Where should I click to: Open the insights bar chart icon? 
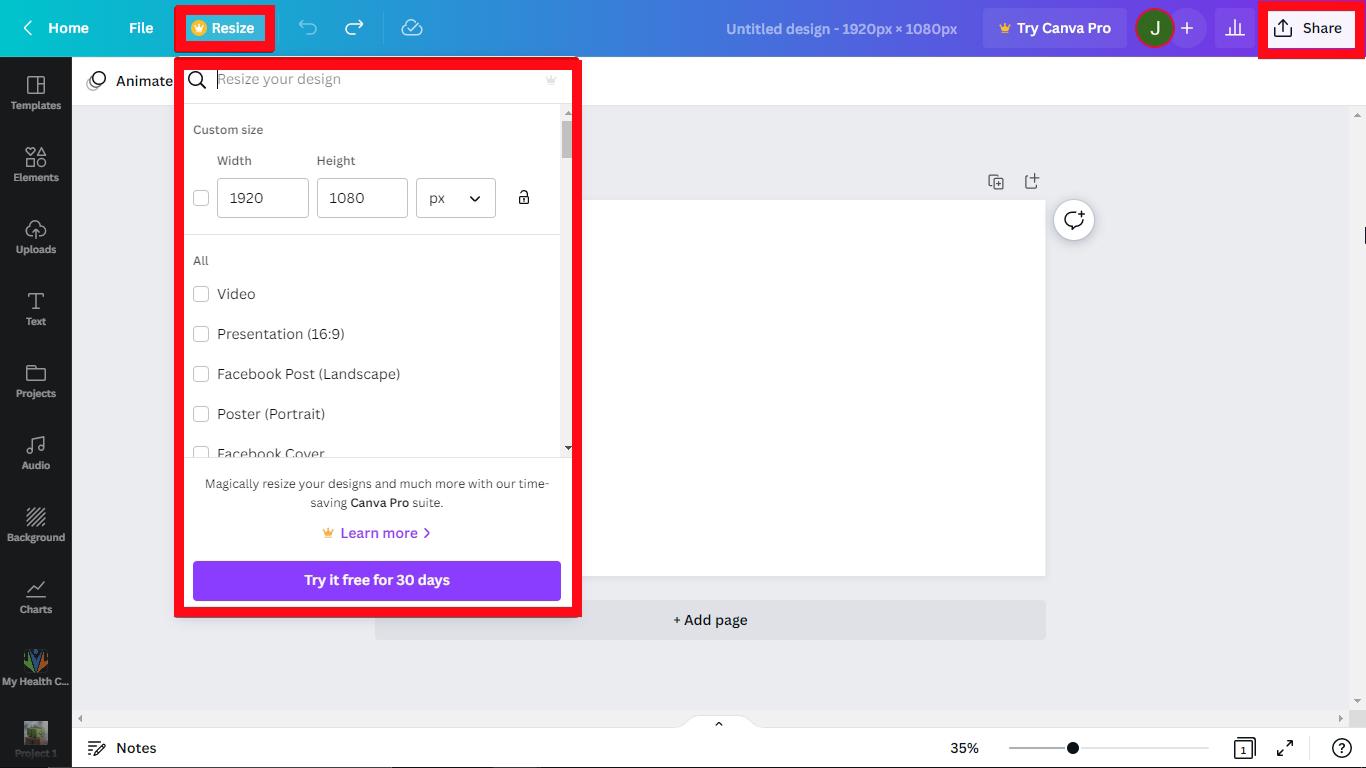[1235, 28]
